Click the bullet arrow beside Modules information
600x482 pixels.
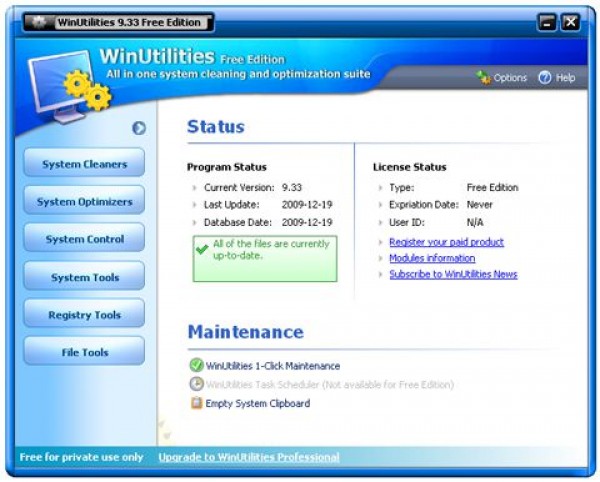pos(380,258)
